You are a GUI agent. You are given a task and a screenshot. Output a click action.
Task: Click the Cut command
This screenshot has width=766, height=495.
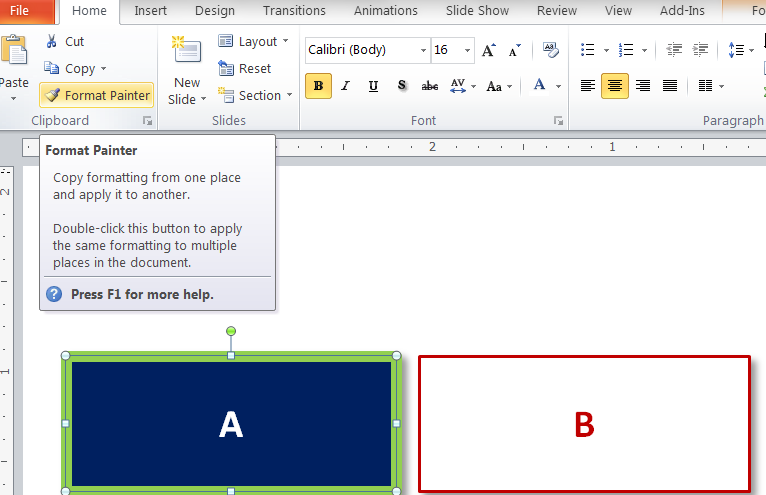(65, 42)
